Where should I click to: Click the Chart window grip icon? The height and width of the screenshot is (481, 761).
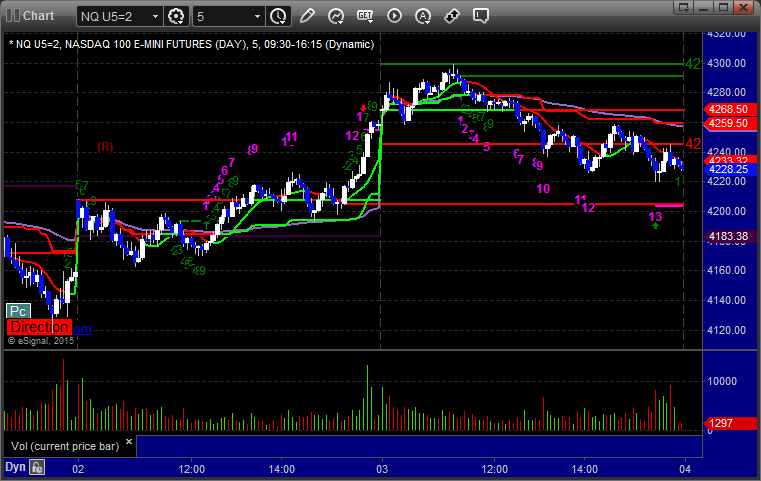[13, 16]
